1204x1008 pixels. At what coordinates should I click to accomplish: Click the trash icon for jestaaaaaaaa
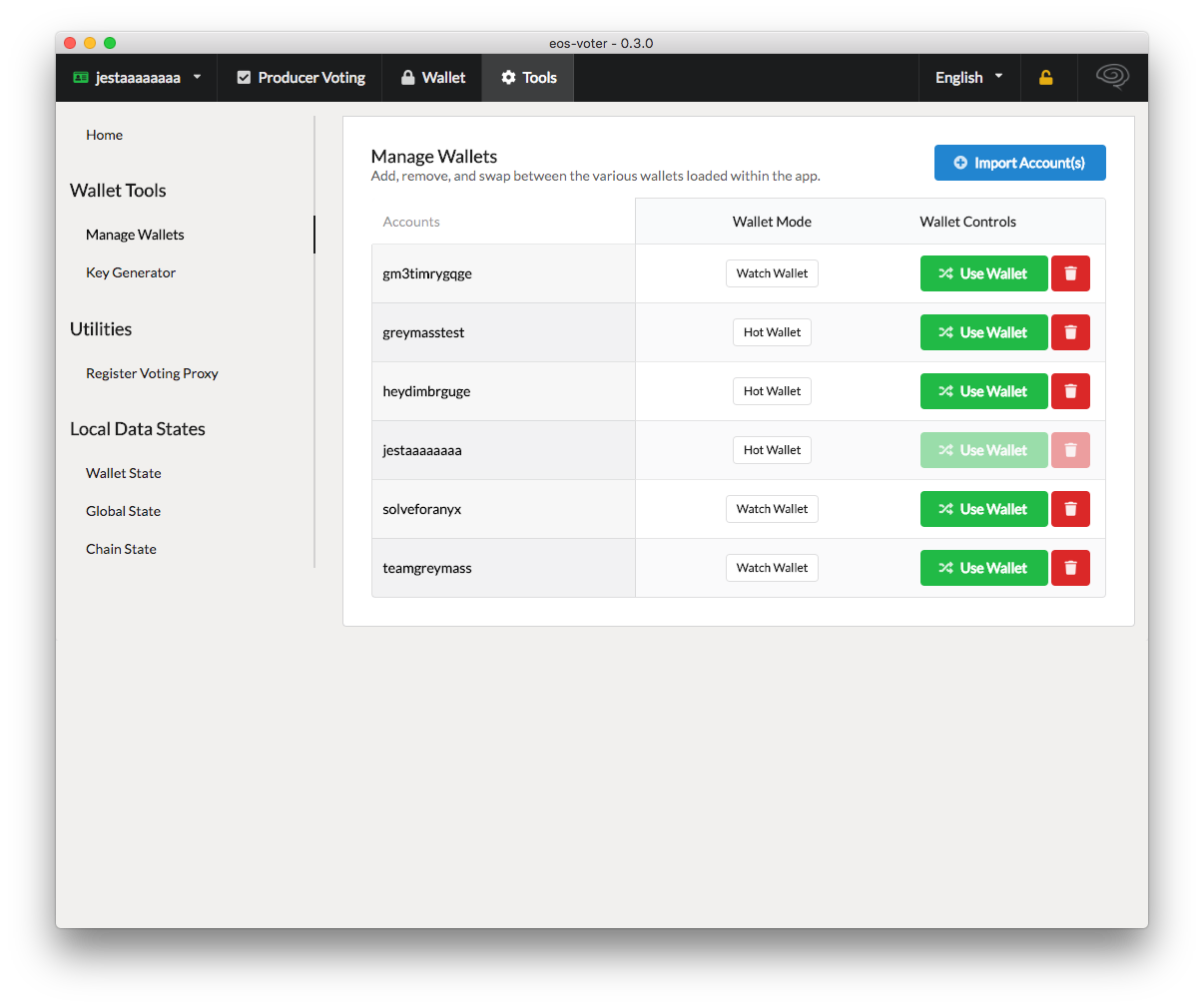[1070, 450]
